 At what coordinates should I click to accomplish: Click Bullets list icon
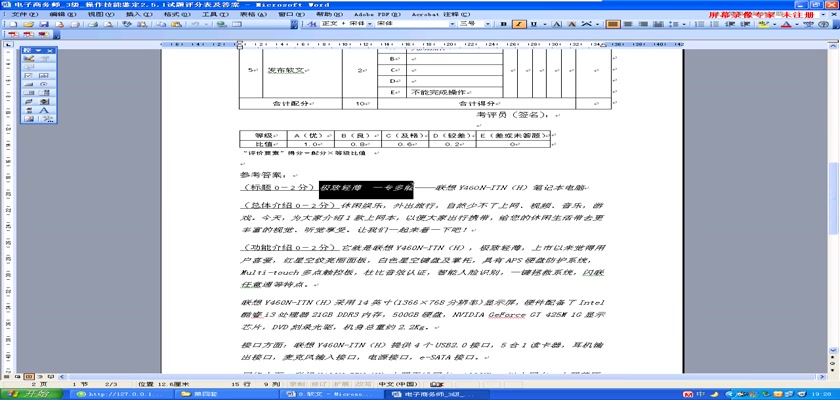click(714, 25)
